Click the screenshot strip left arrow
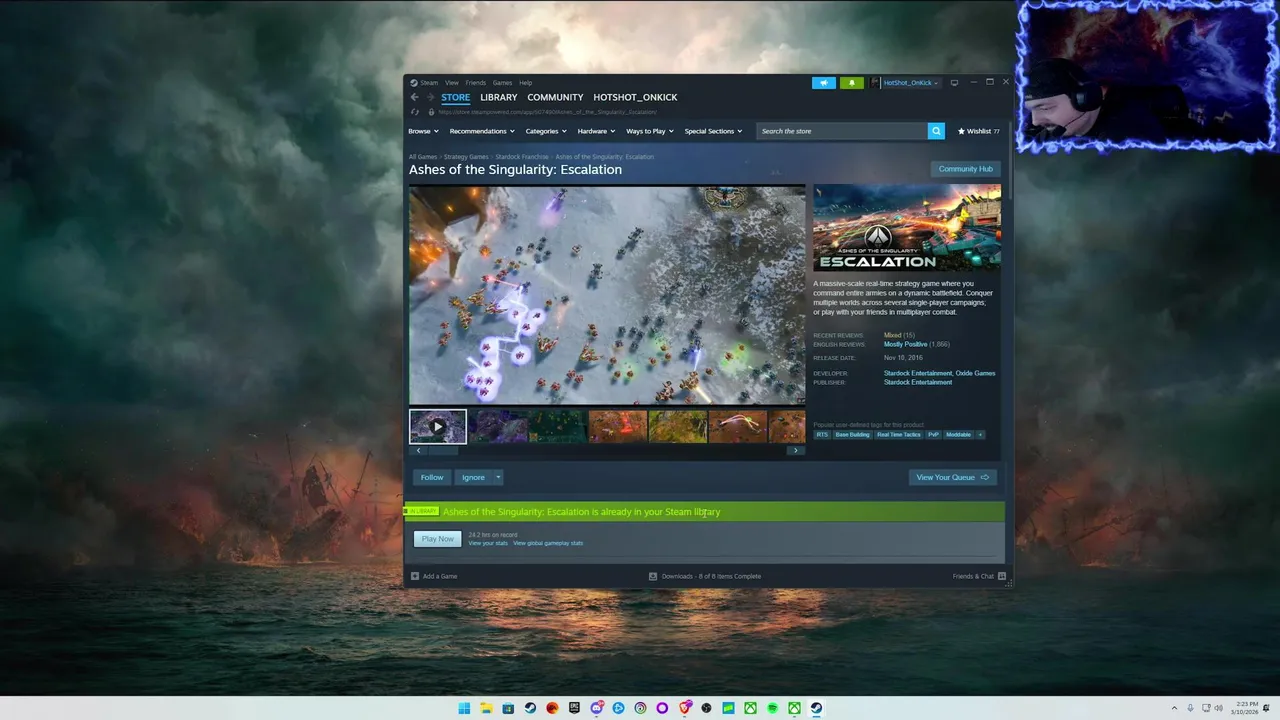 pyautogui.click(x=416, y=450)
